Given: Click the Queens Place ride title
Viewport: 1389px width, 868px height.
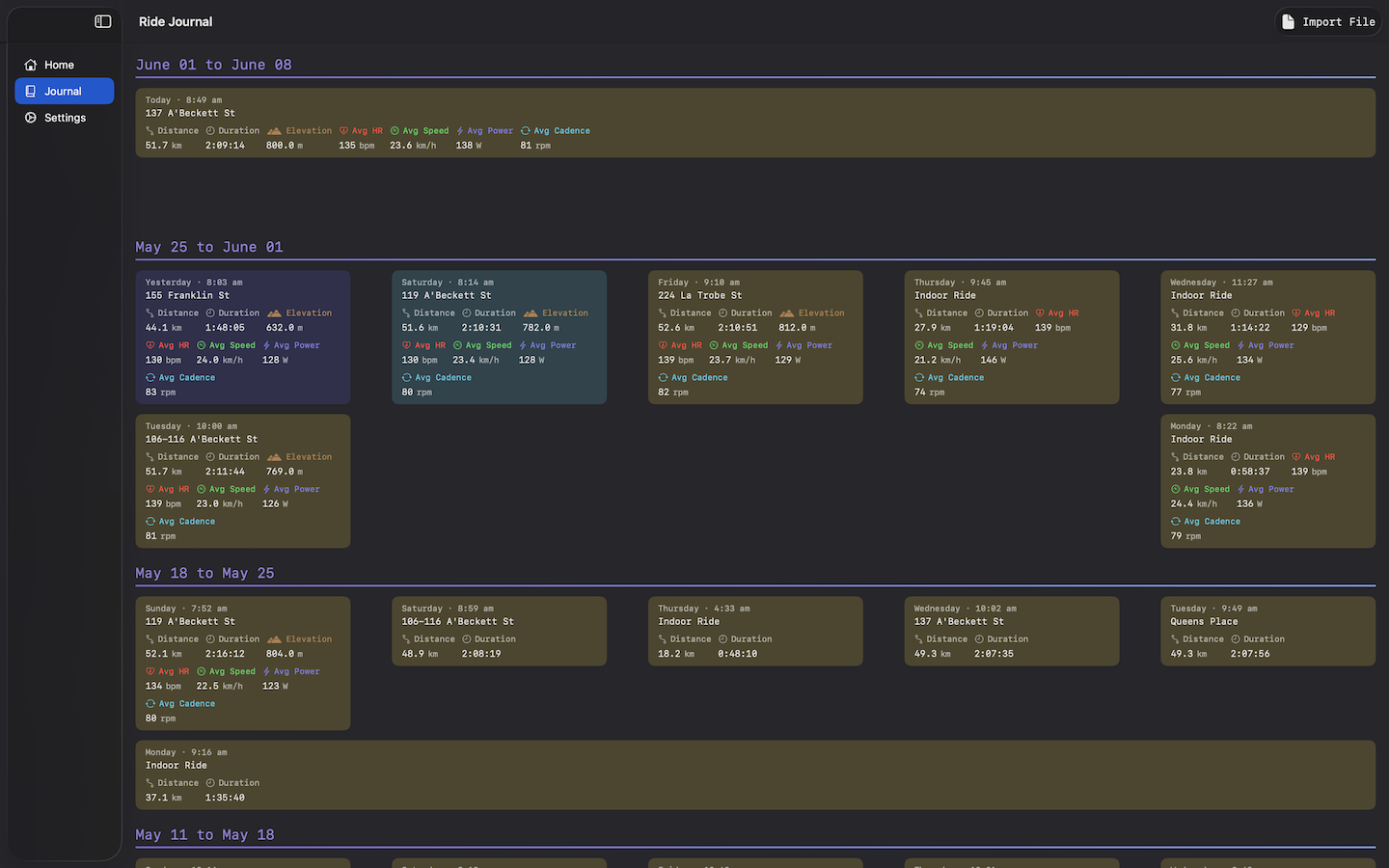Looking at the screenshot, I should click(1204, 621).
